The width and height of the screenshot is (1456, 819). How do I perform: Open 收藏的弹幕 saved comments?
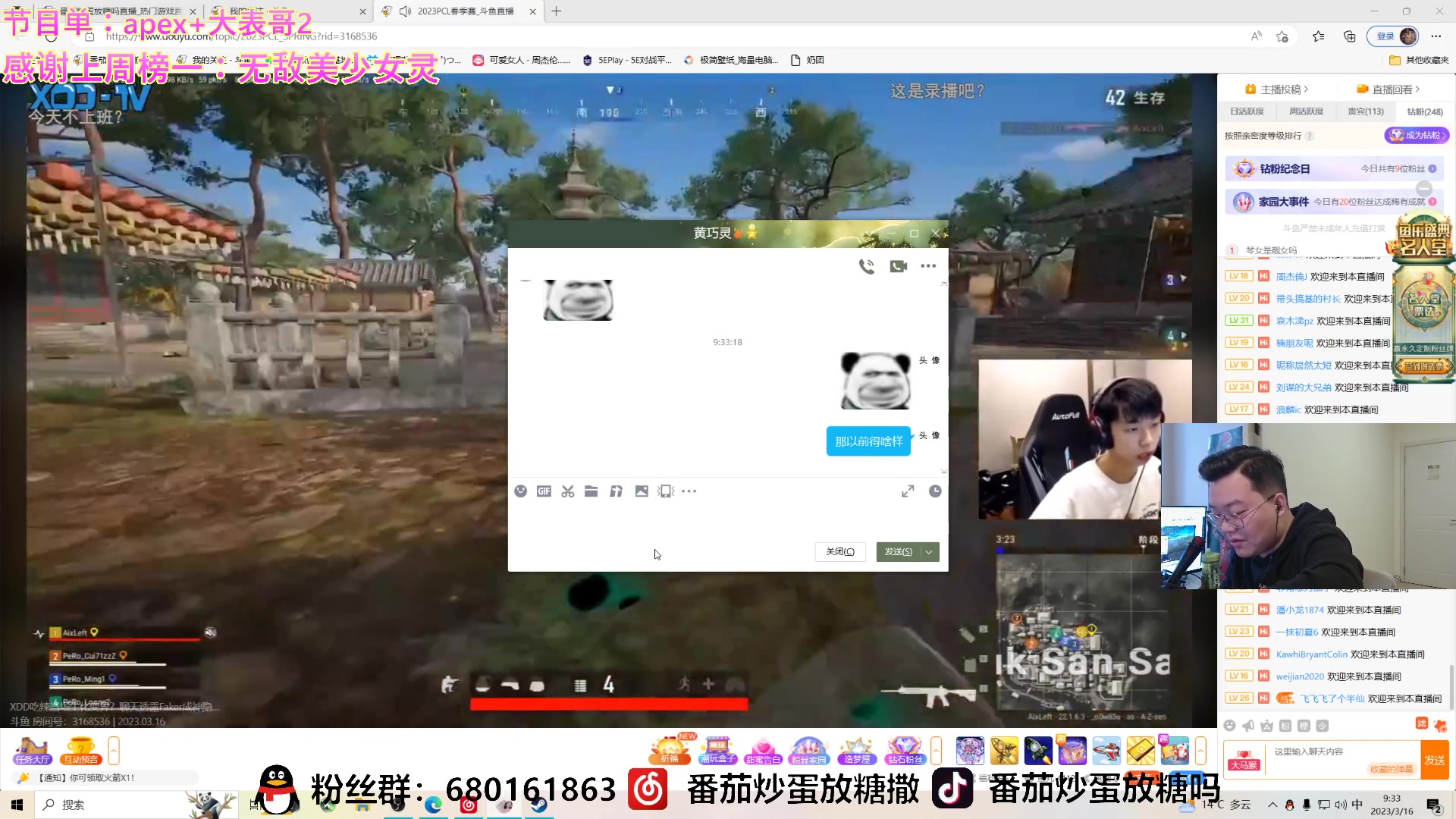pyautogui.click(x=1391, y=769)
